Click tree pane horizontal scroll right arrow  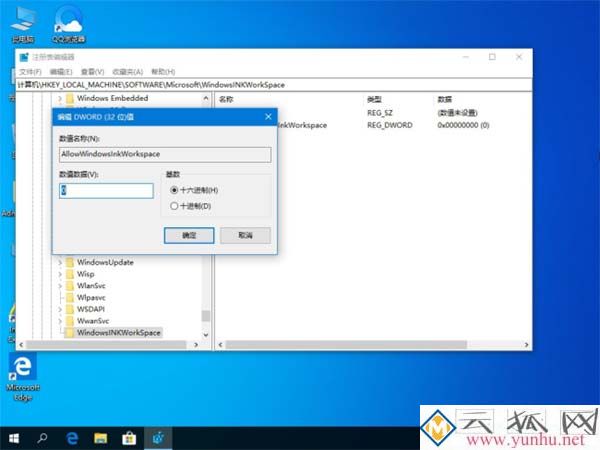point(196,345)
